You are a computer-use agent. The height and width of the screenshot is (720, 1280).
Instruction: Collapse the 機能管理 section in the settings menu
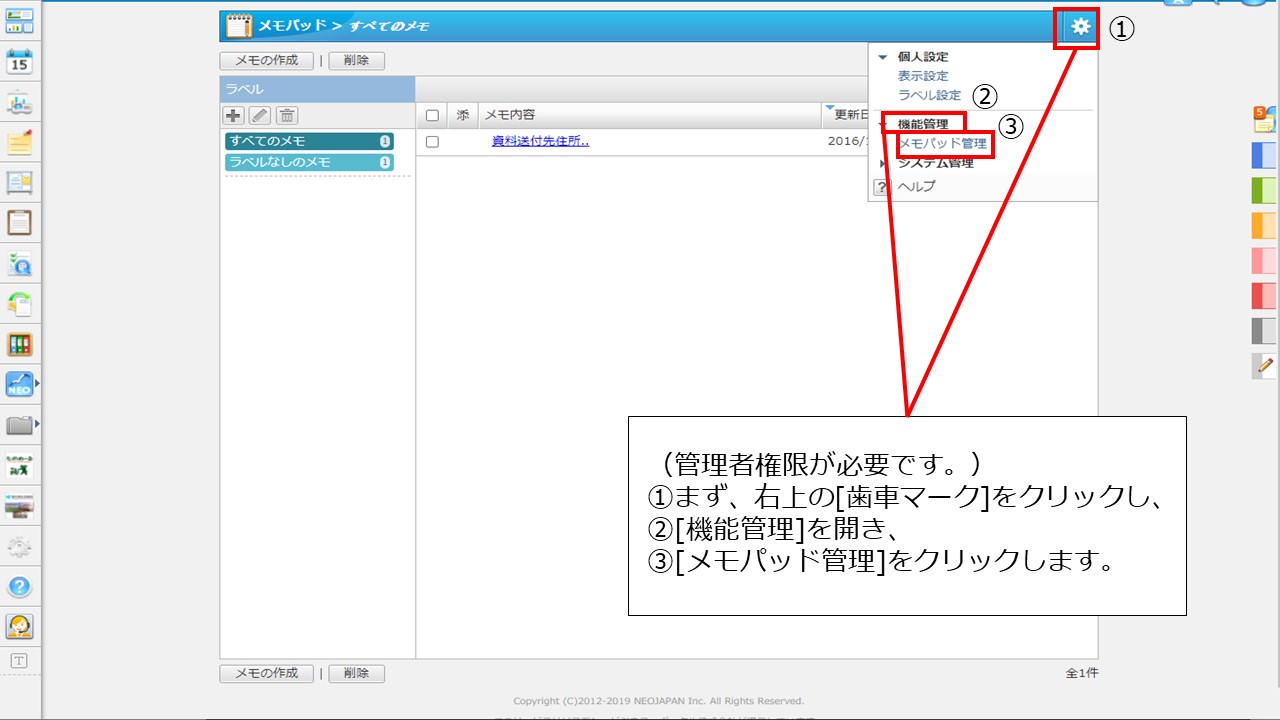(882, 125)
